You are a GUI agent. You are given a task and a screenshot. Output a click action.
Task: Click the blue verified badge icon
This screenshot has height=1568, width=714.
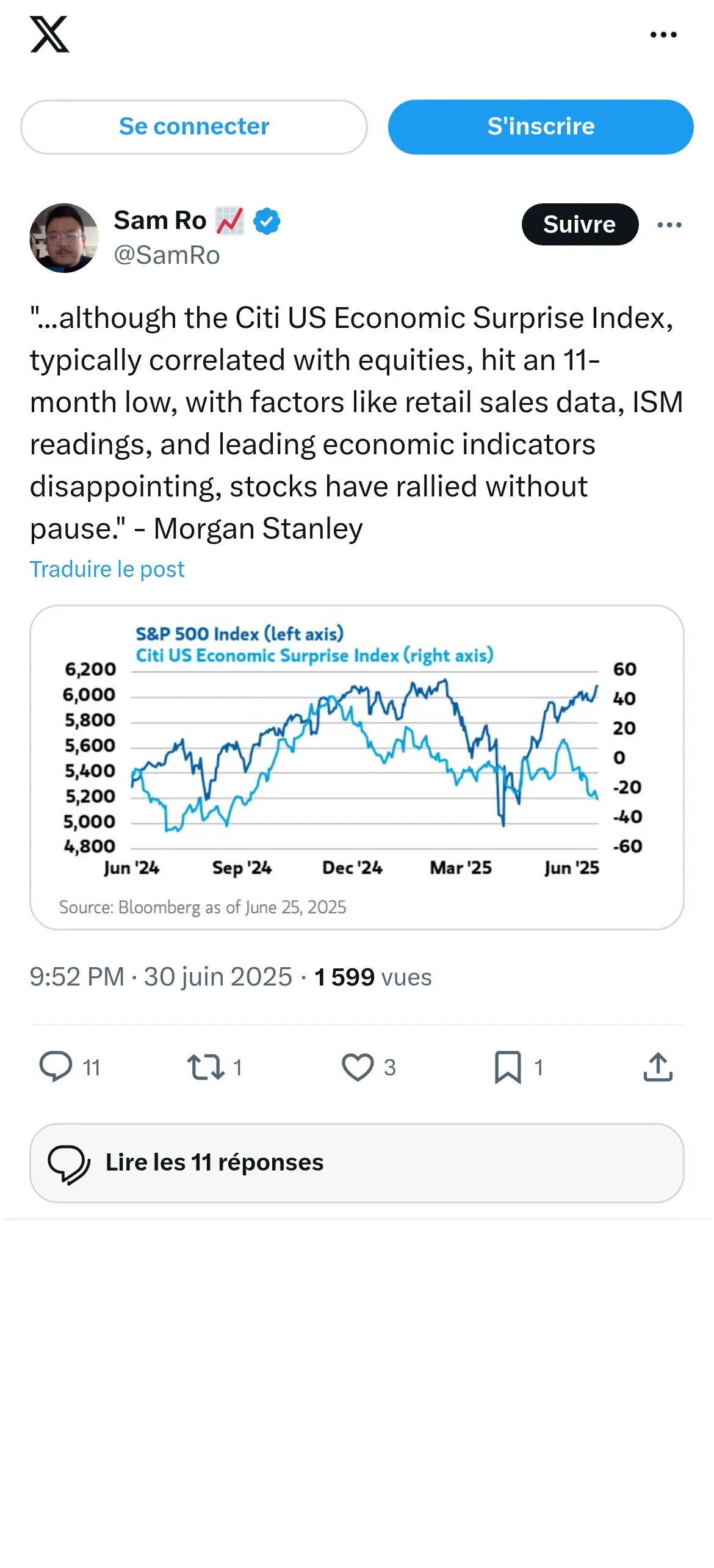click(x=267, y=221)
